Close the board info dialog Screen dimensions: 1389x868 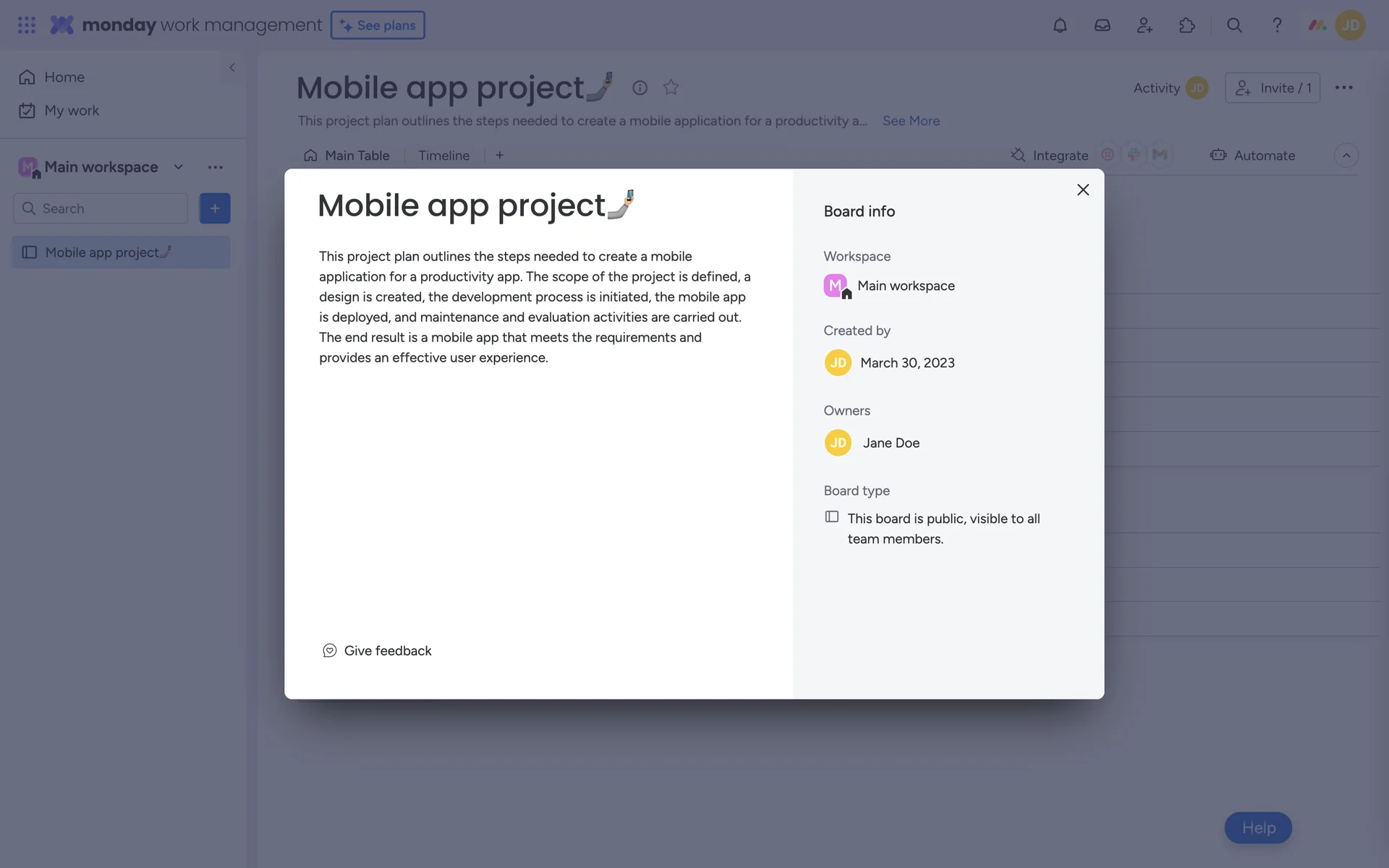pos(1082,190)
